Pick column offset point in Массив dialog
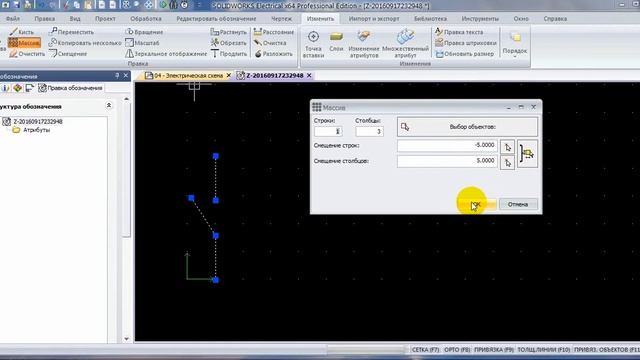This screenshot has height=360, width=640. 507,163
